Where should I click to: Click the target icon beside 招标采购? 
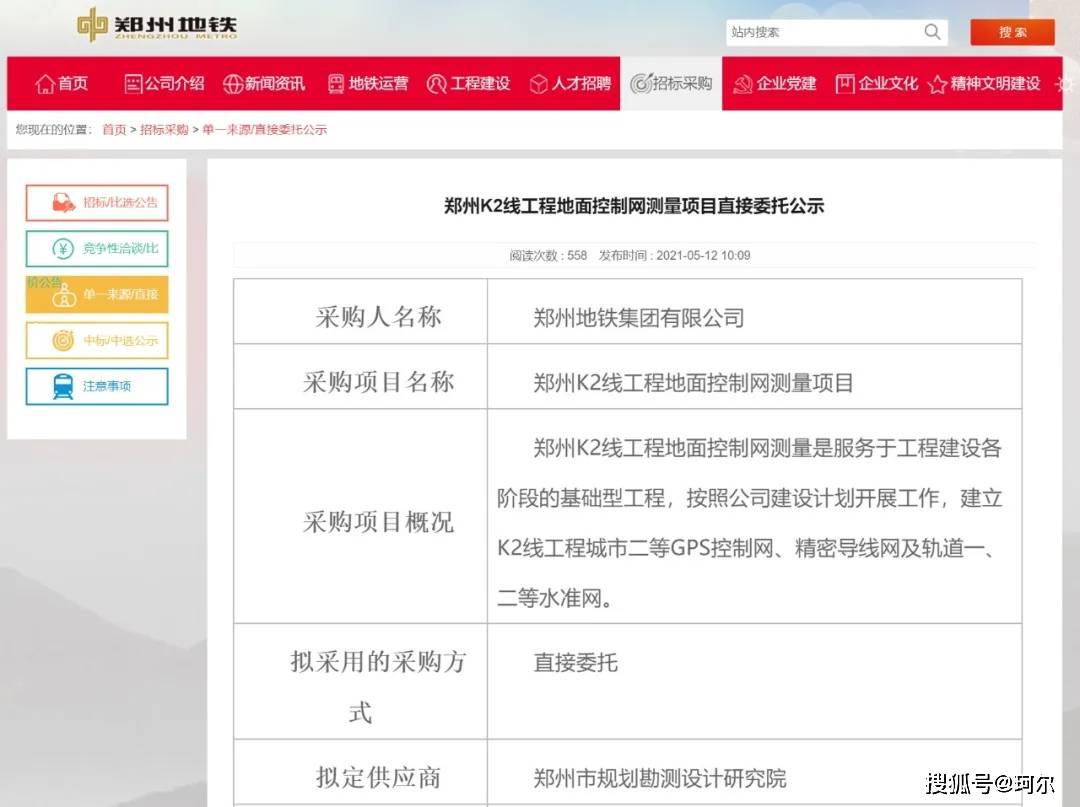(x=641, y=84)
